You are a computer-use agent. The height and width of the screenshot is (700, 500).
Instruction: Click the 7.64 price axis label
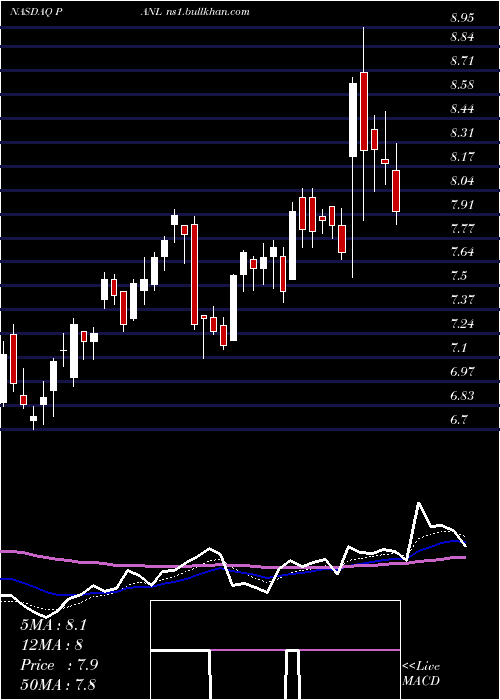coord(462,252)
